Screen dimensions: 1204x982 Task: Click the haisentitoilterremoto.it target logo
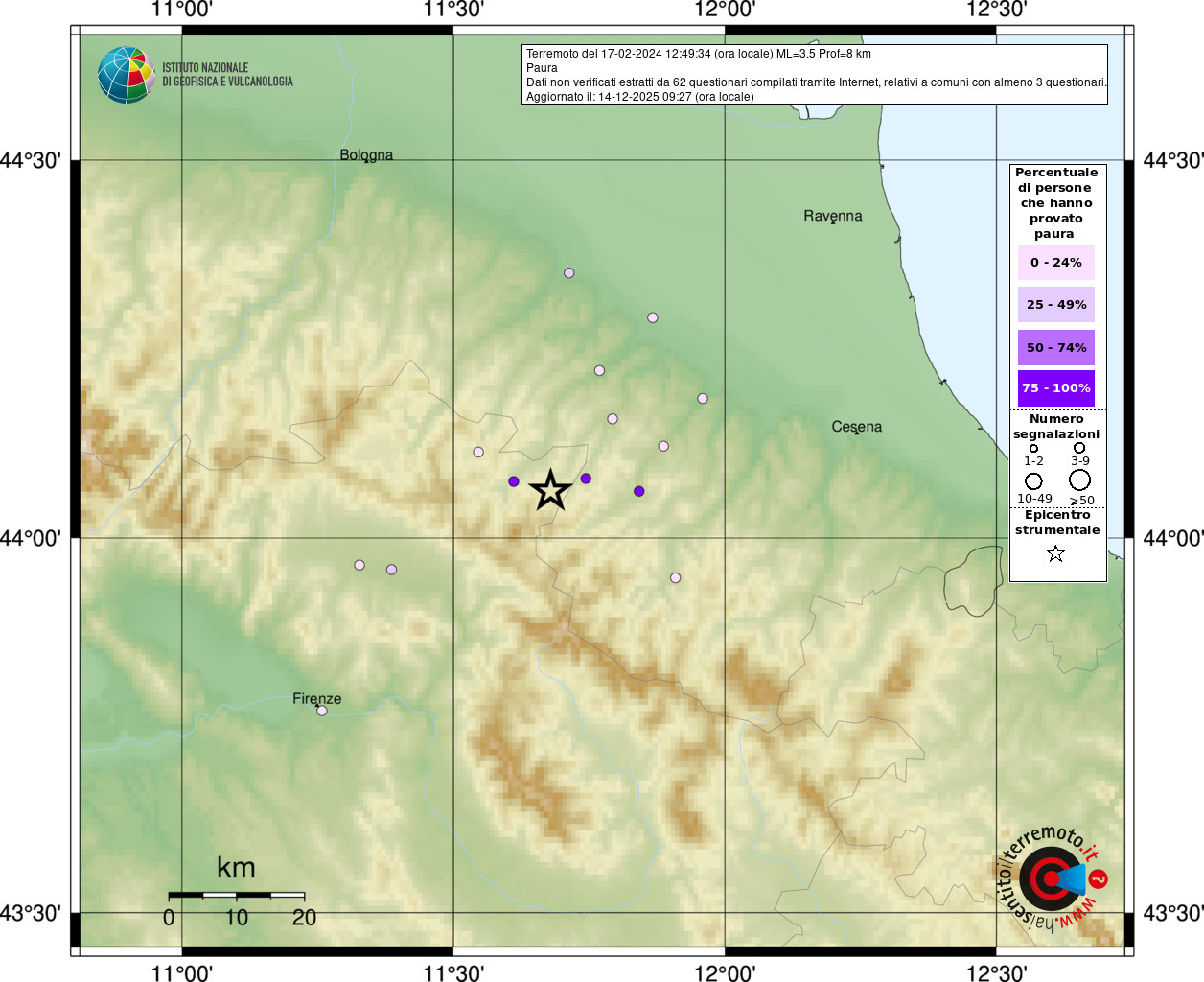(1052, 877)
